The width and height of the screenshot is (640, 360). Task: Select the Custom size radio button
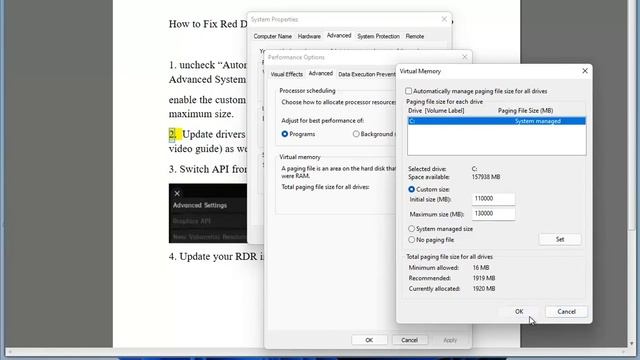tap(411, 189)
